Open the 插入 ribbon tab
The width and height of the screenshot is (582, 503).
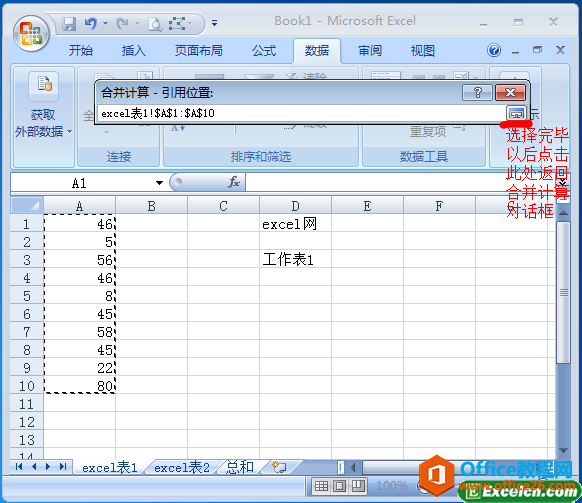tap(134, 50)
